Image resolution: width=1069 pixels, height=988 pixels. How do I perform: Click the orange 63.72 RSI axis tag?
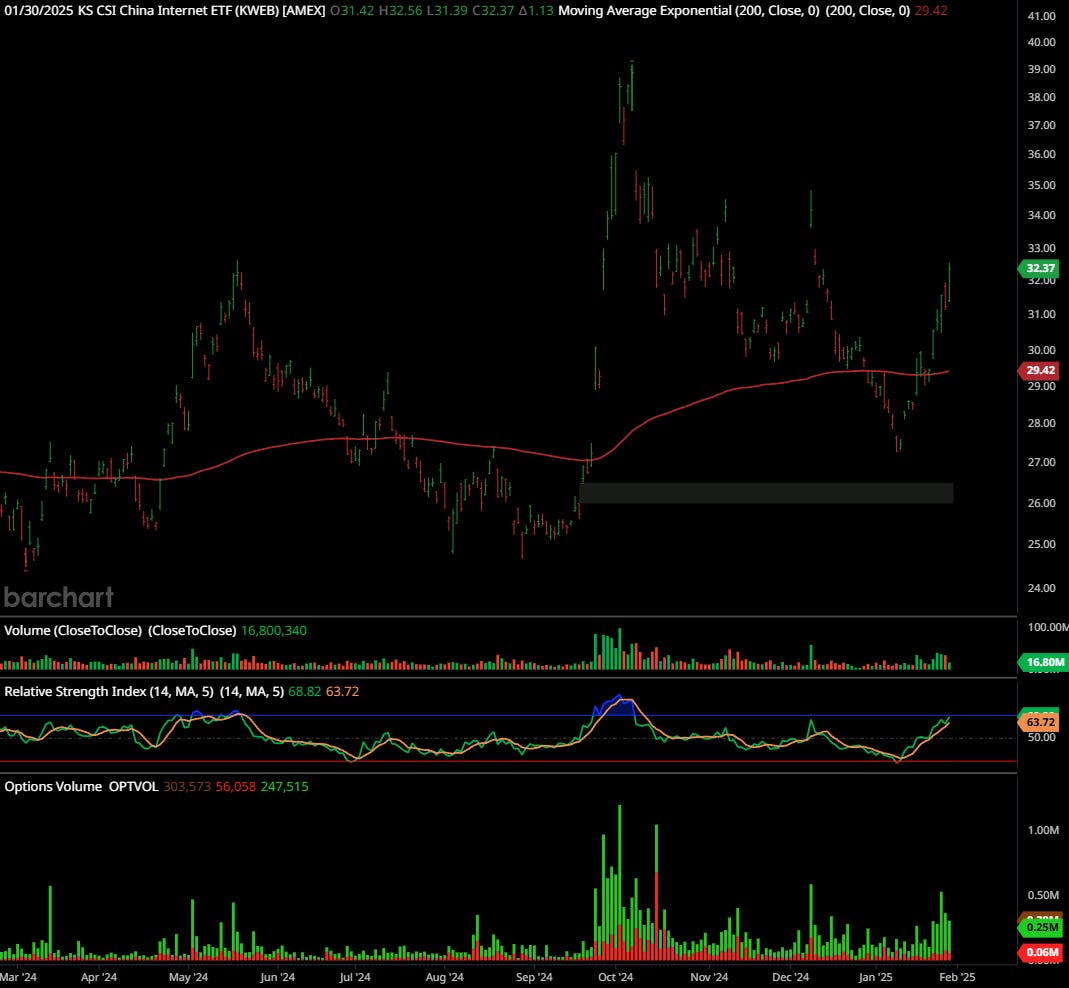coord(1040,721)
